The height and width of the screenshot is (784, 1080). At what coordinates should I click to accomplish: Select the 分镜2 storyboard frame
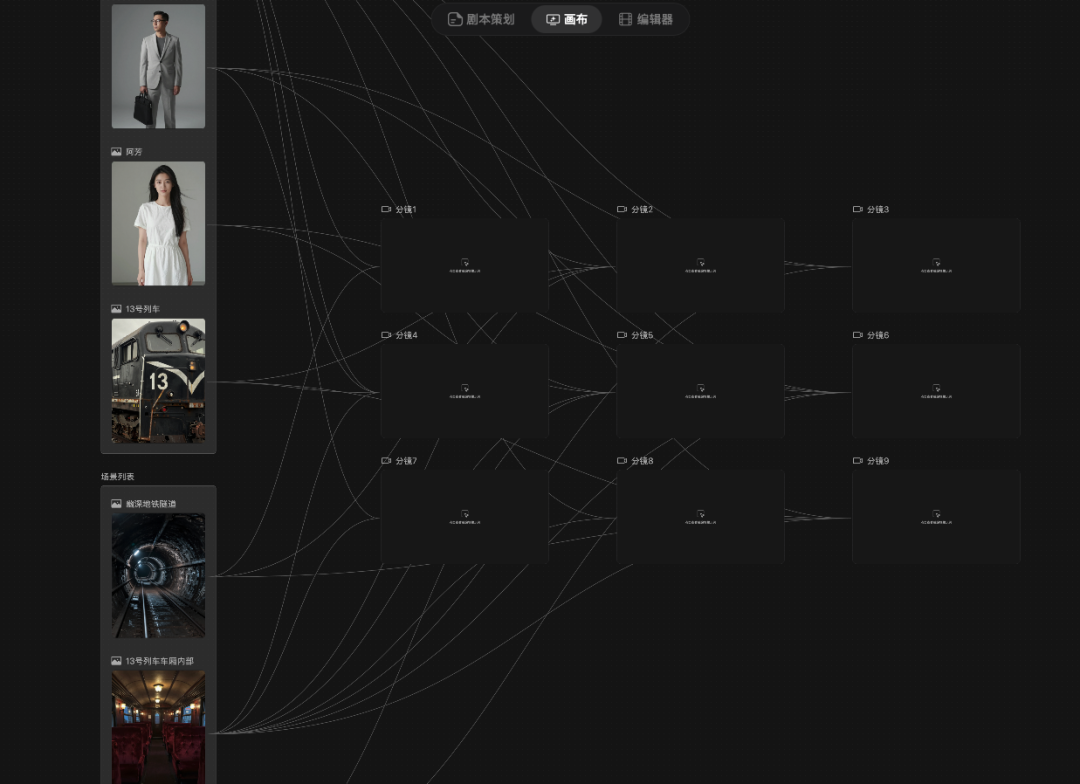point(700,265)
